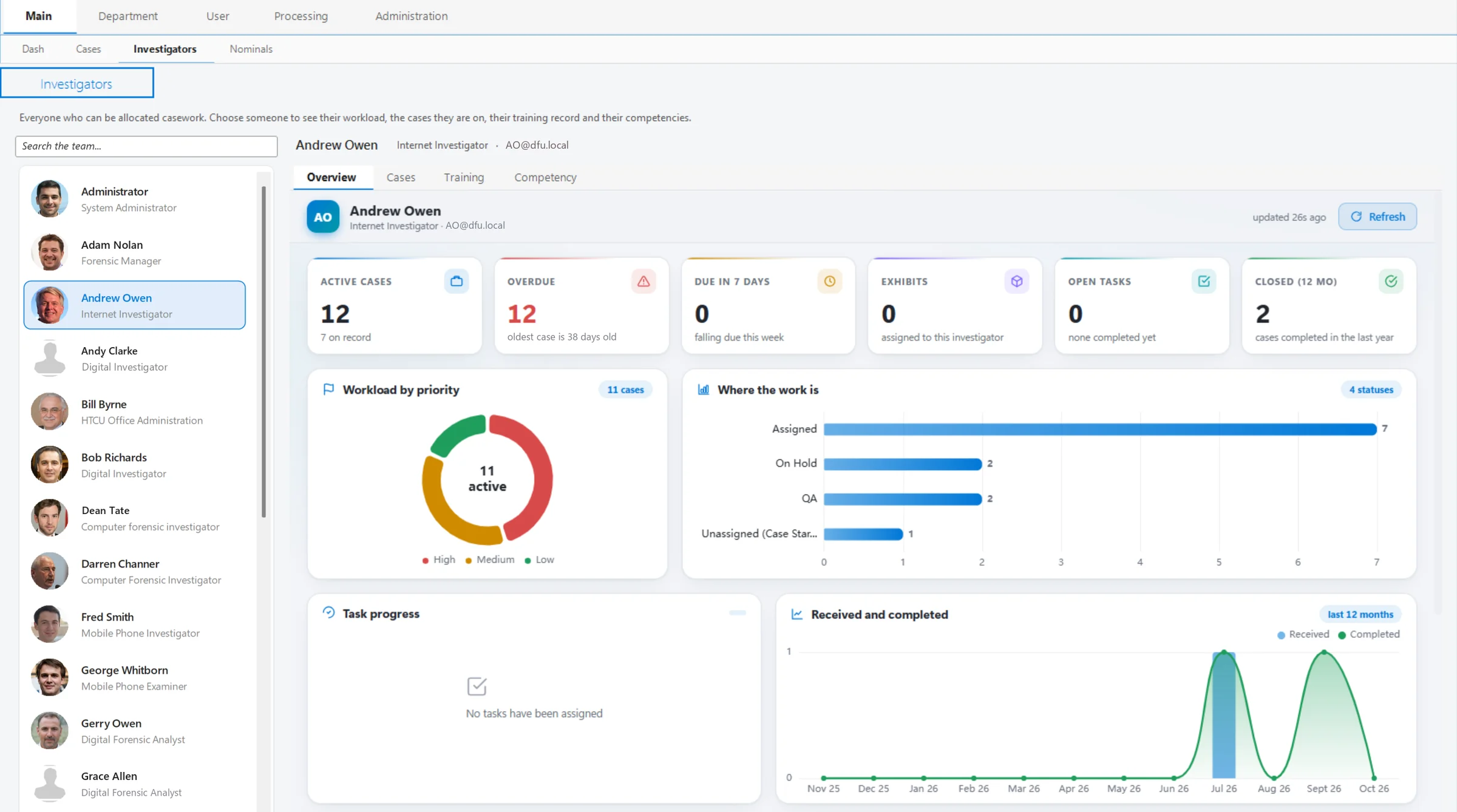Refresh the investigator overview
This screenshot has width=1457, height=812.
[1377, 217]
